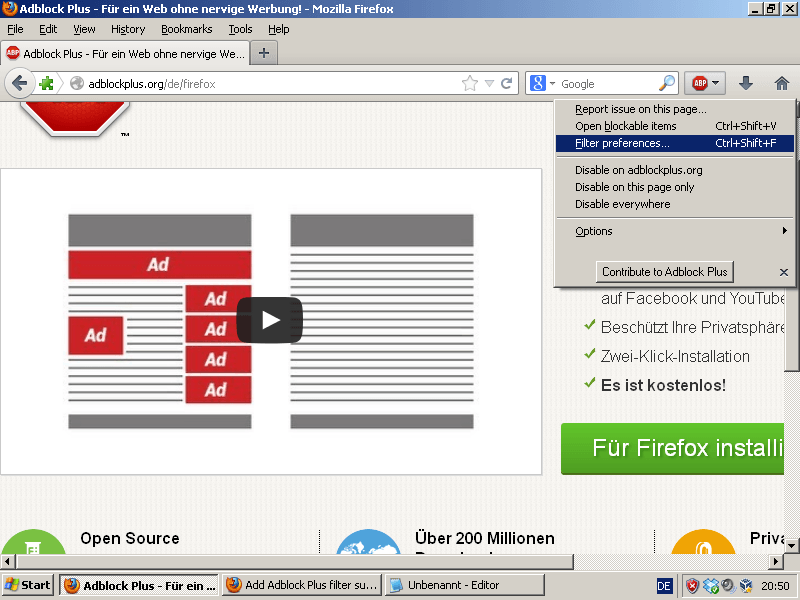Click the Es ist kostenlos! text
This screenshot has width=800, height=600.
(663, 385)
